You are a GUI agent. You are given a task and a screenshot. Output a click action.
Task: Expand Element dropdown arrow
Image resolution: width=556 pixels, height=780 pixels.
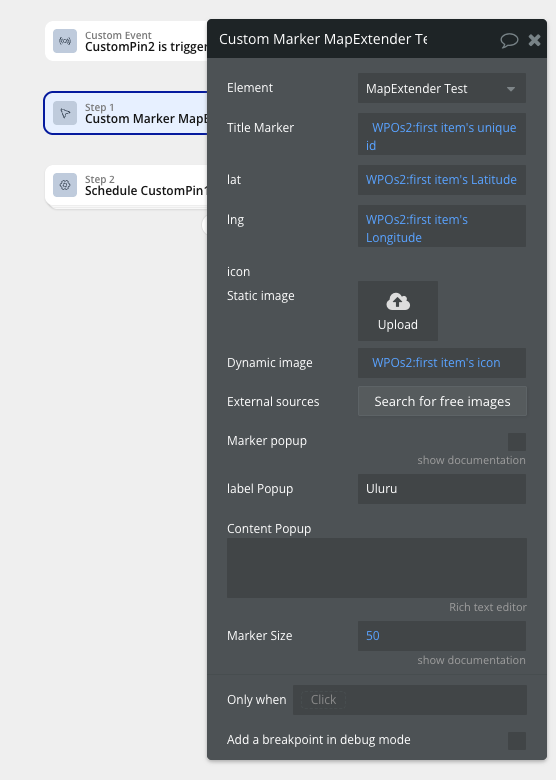coord(511,89)
